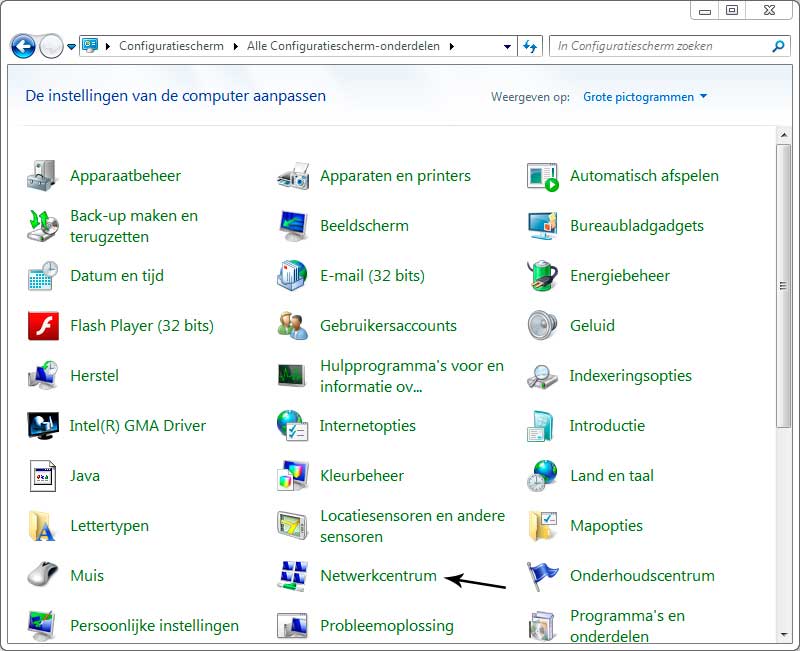The image size is (800, 651).
Task: Open the Java icon
Action: [x=42, y=476]
